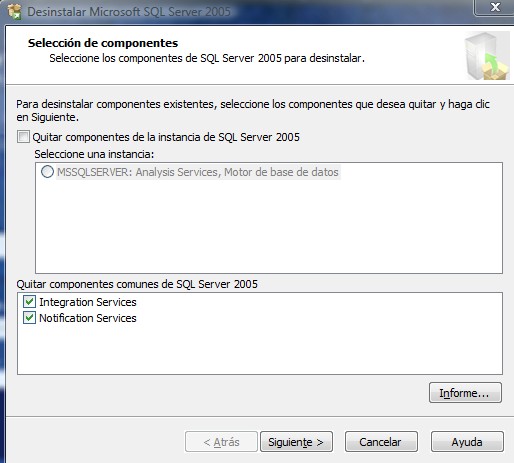
Task: Open help with the Ayuda button
Action: pyautogui.click(x=467, y=442)
